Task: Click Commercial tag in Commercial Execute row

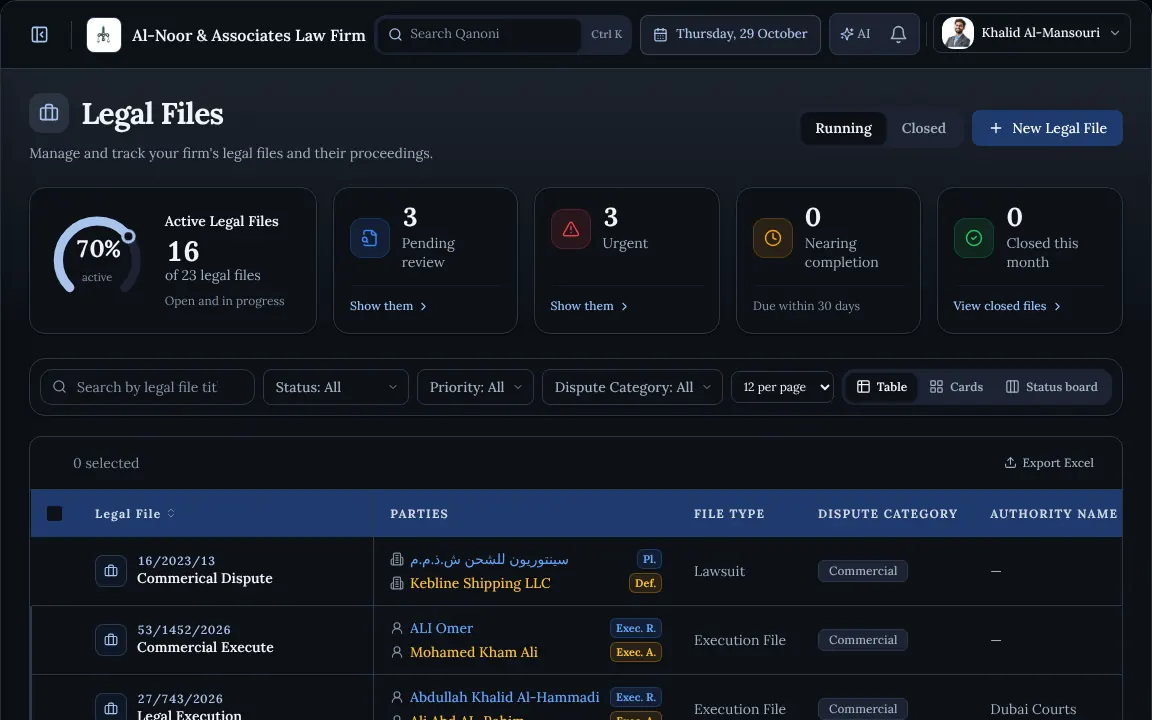Action: [863, 640]
